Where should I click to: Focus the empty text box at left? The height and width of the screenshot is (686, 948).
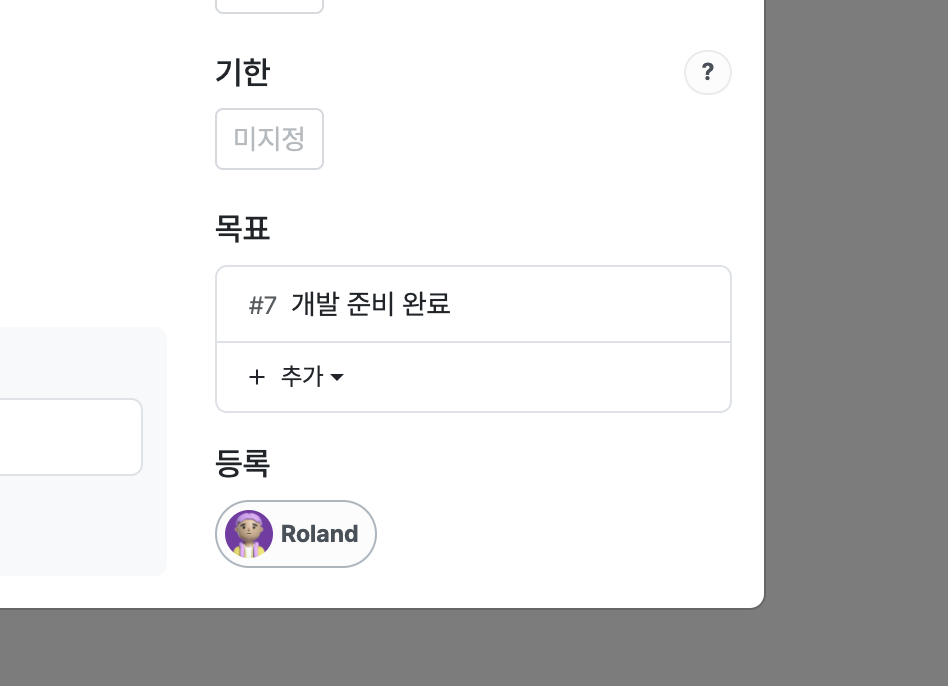(x=71, y=437)
